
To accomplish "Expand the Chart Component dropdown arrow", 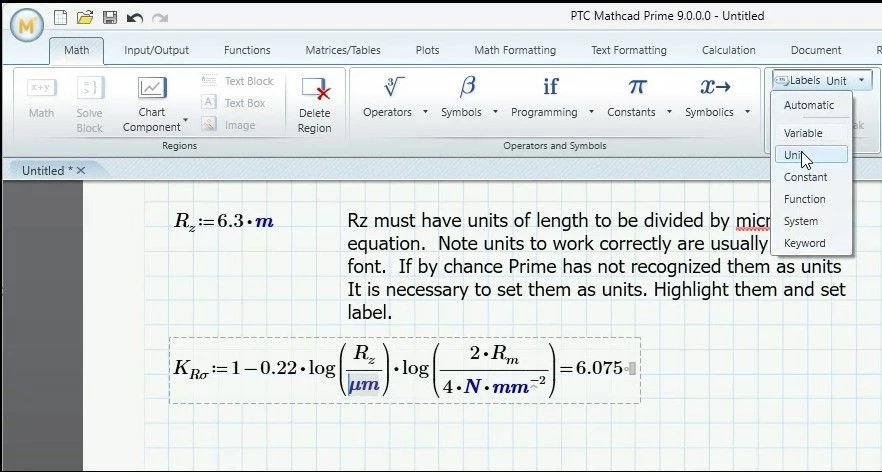I will point(186,120).
